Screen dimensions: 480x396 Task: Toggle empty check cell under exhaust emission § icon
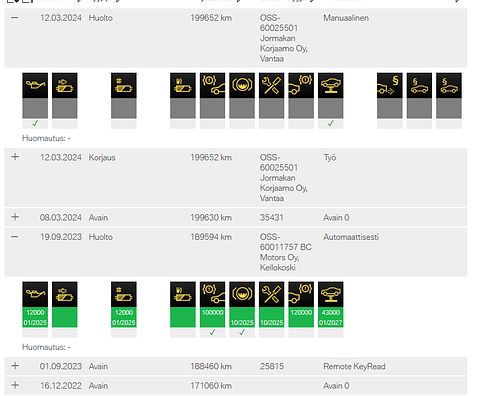tap(390, 124)
